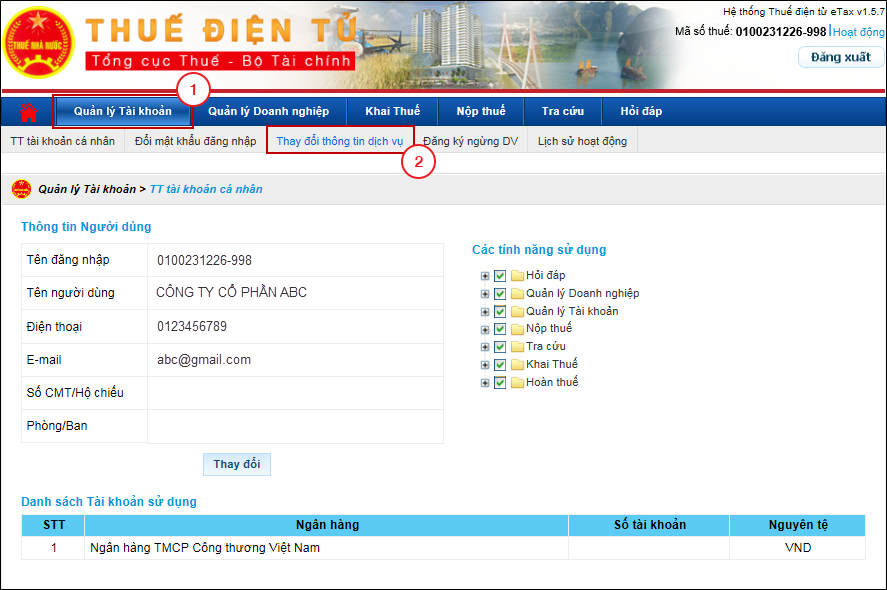
Task: Expand the Hỏi đáp tree node
Action: (485, 276)
